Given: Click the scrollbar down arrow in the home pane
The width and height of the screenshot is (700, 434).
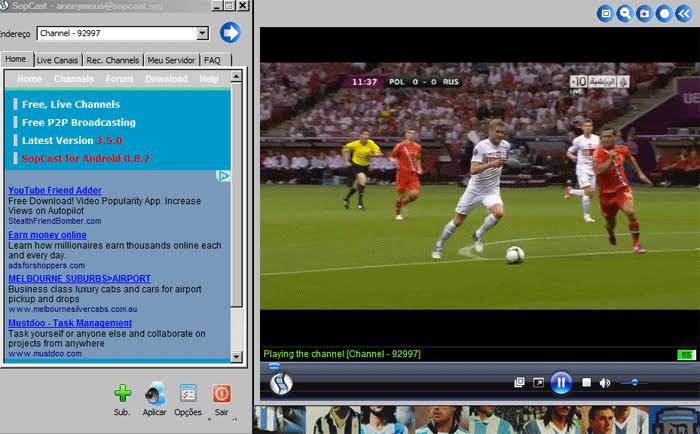Looking at the screenshot, I should [236, 356].
